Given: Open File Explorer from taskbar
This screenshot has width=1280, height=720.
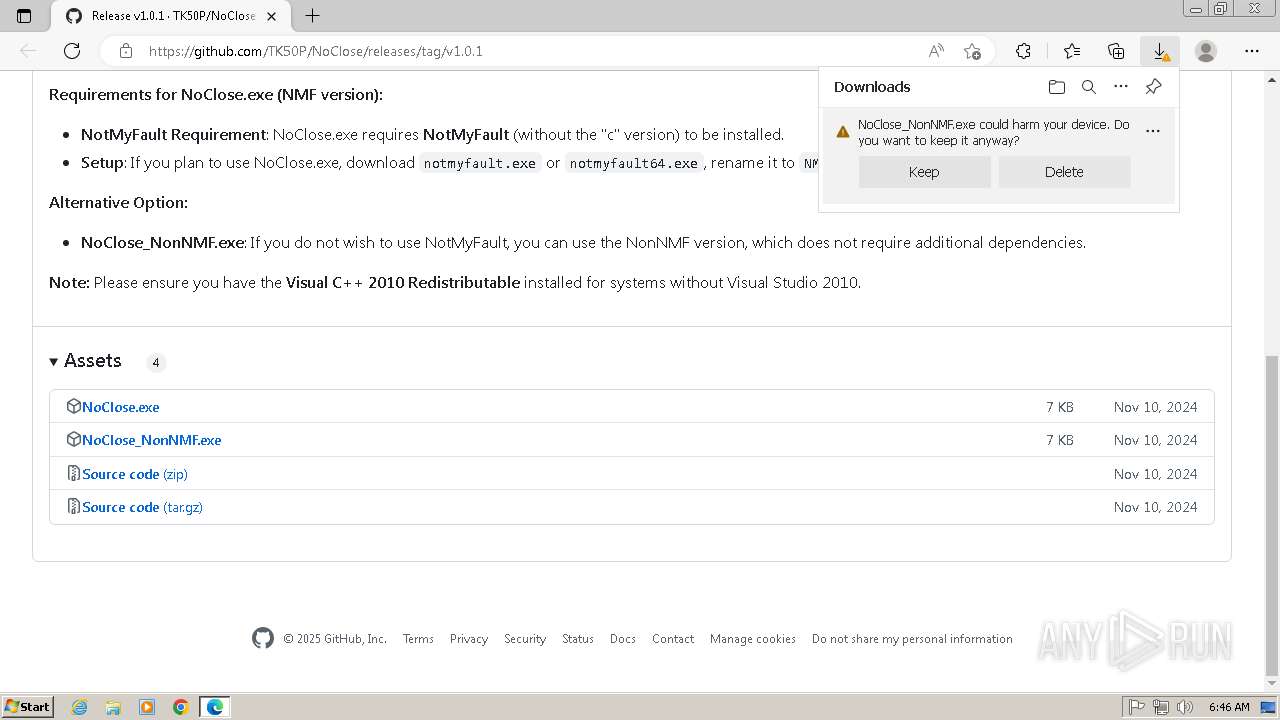Looking at the screenshot, I should click(x=113, y=707).
